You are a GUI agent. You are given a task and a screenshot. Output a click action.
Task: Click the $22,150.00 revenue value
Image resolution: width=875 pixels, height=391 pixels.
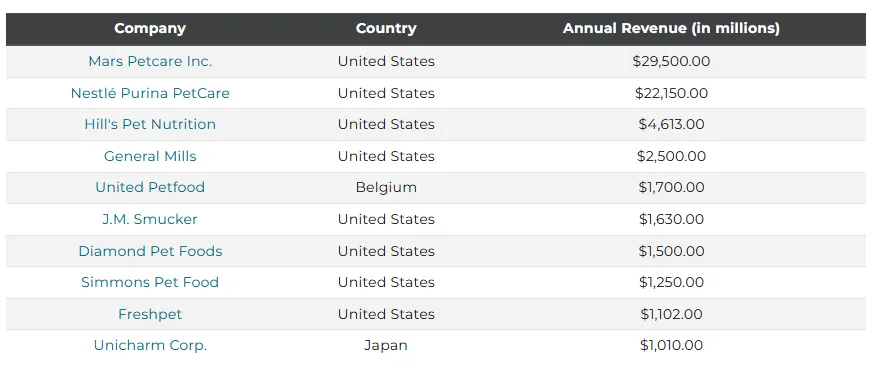point(671,93)
